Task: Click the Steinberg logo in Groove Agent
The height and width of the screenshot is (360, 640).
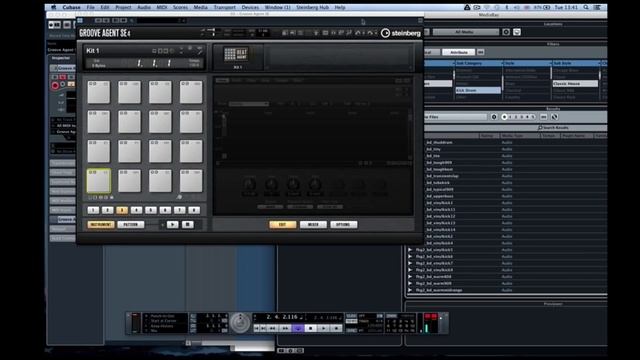Action: pyautogui.click(x=400, y=33)
